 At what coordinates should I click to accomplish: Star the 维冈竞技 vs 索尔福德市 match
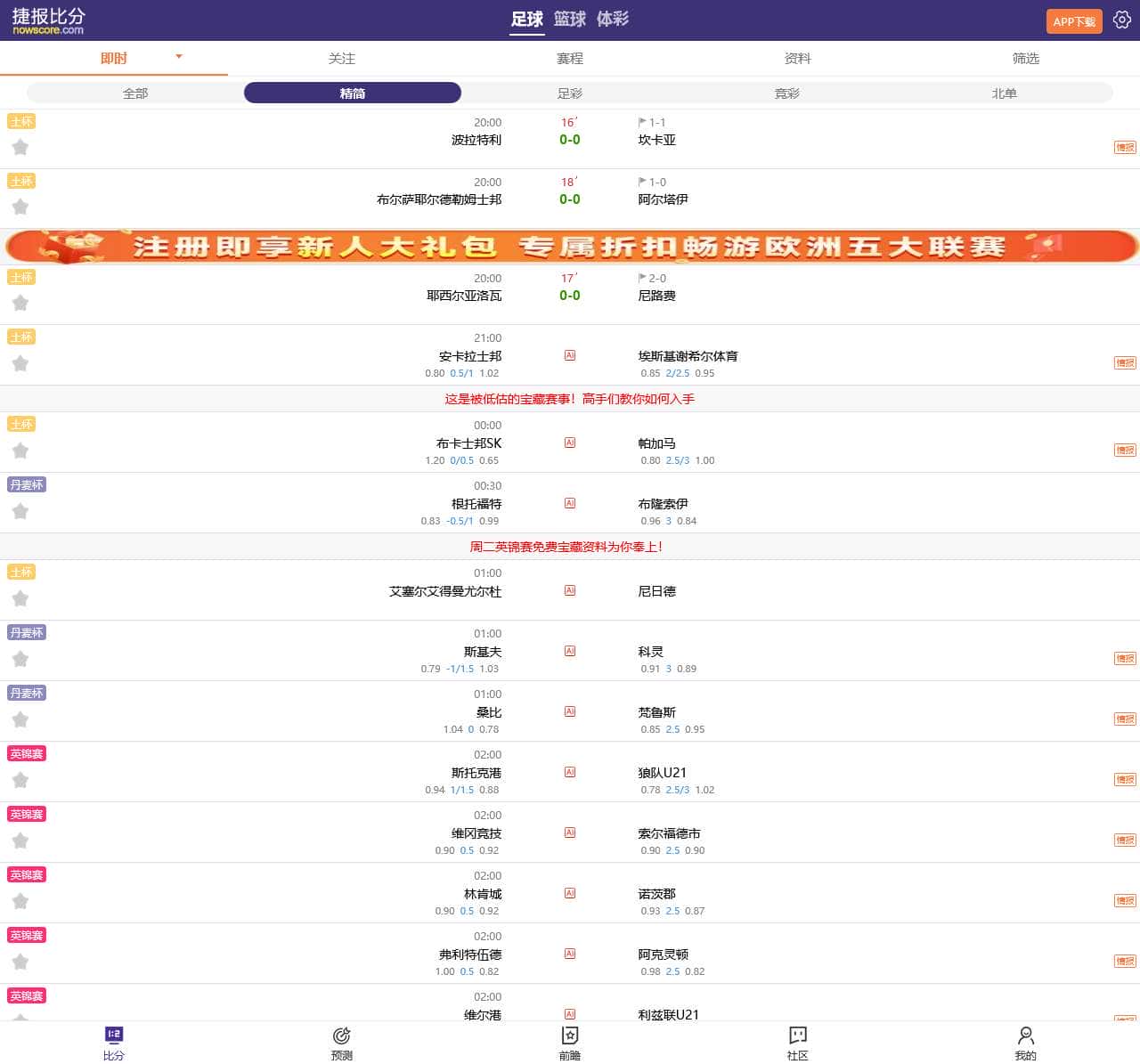point(20,841)
